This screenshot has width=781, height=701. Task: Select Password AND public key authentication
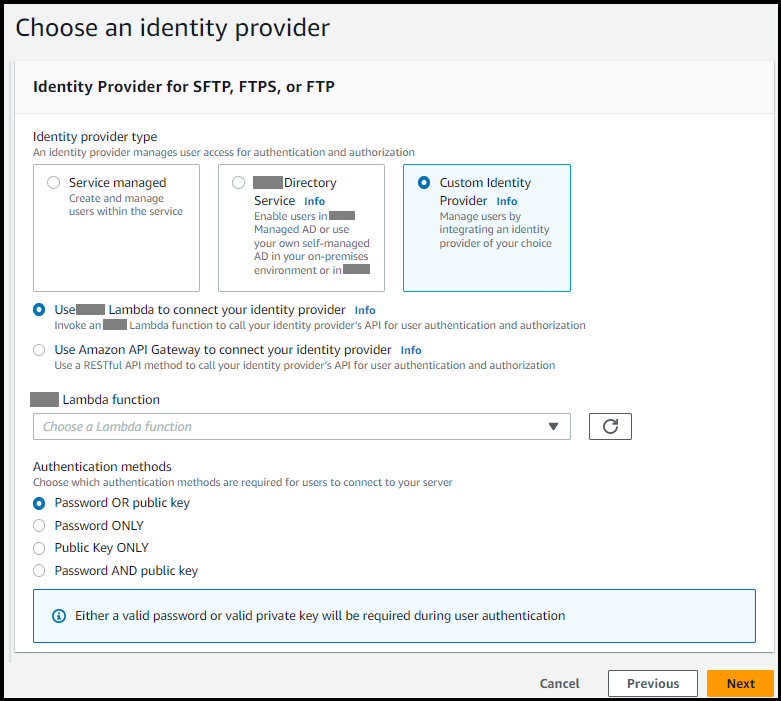pos(39,571)
